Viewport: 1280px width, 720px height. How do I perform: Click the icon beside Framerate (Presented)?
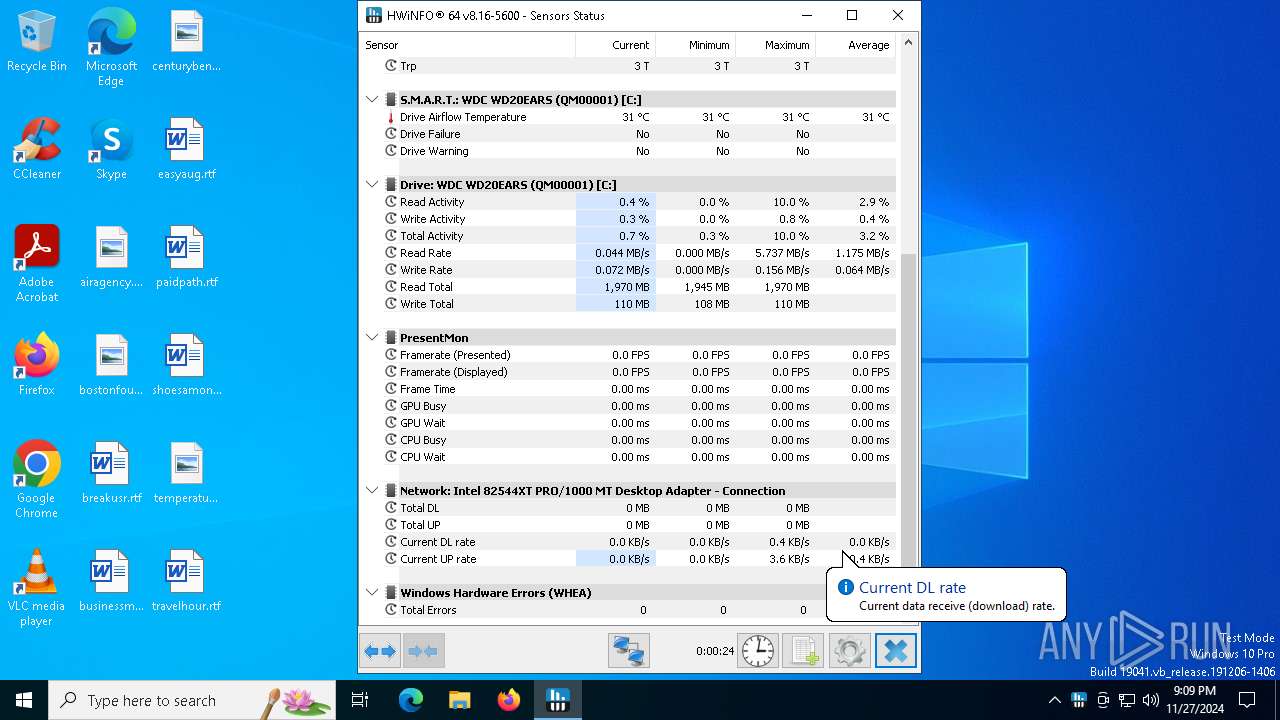point(391,355)
